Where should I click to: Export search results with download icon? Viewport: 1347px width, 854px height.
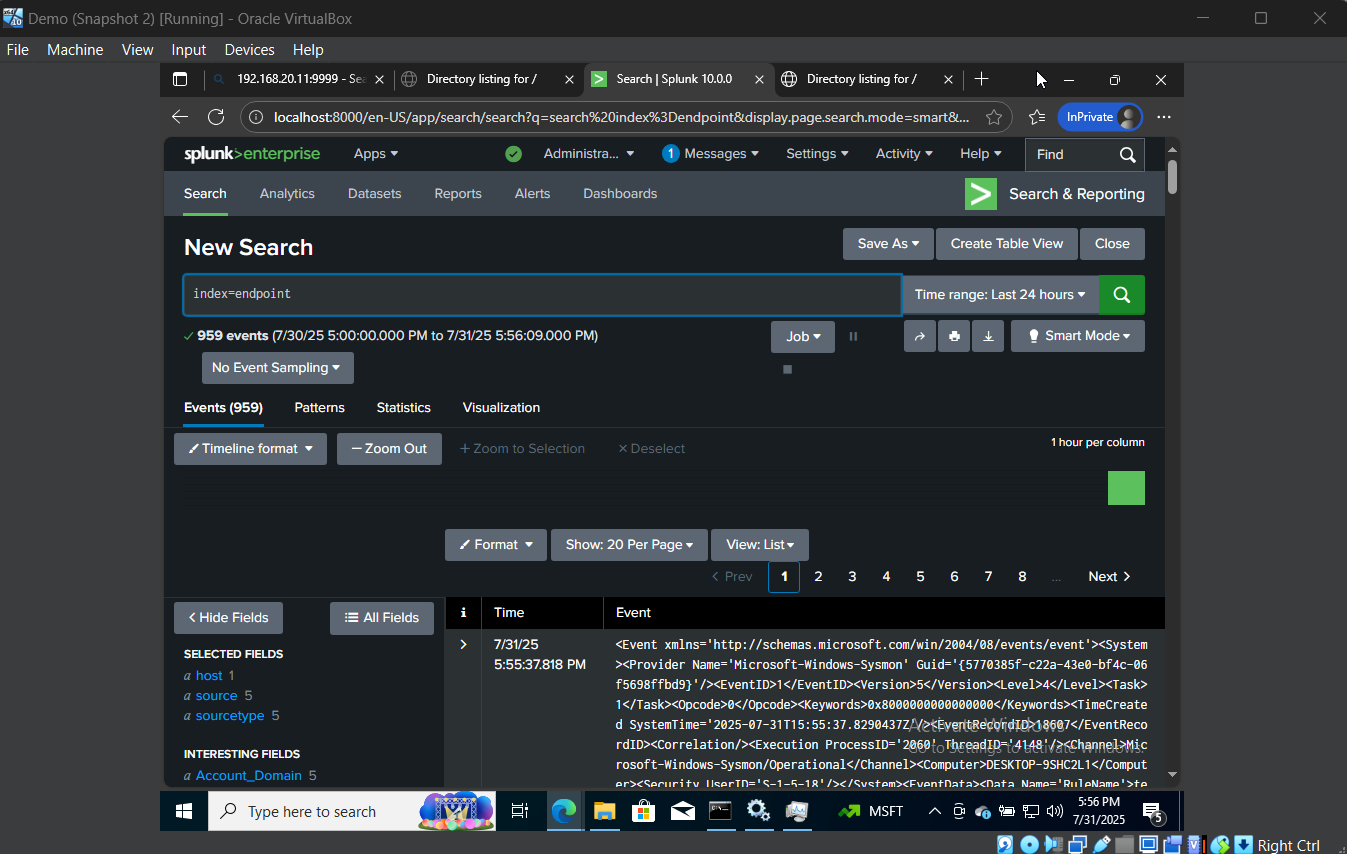tap(988, 336)
